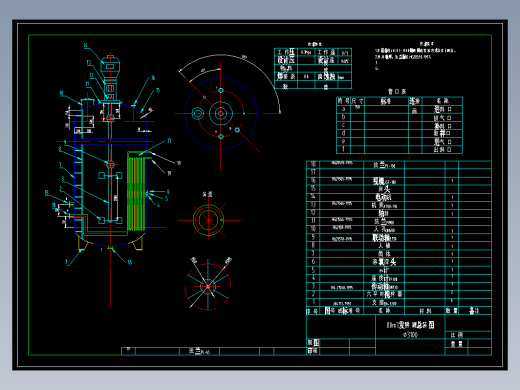520x390 pixels.
Task: Click the central hub circle in the top plan view
Action: pyautogui.click(x=221, y=113)
